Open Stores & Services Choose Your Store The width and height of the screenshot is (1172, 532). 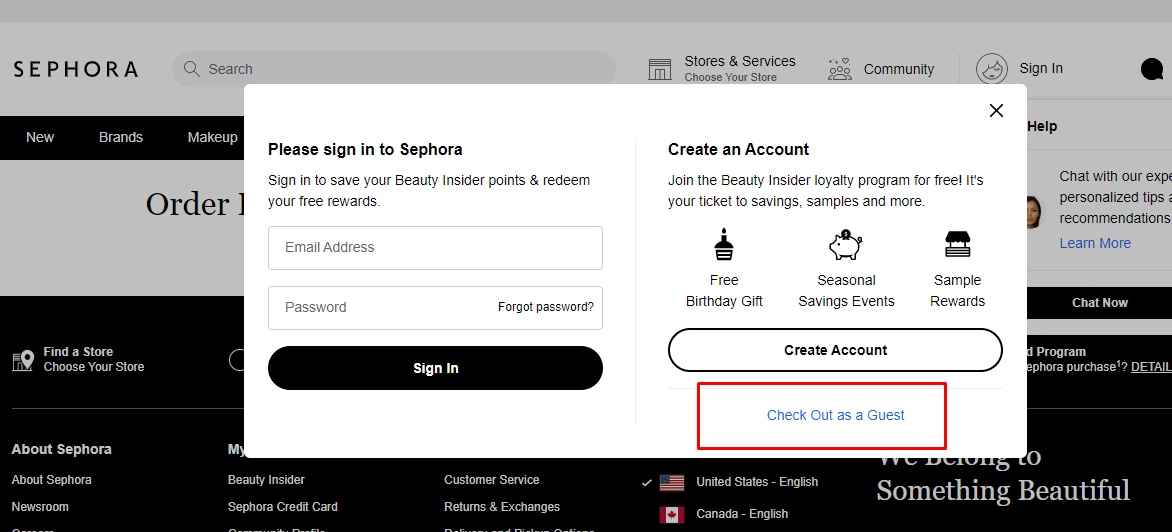pyautogui.click(x=739, y=69)
